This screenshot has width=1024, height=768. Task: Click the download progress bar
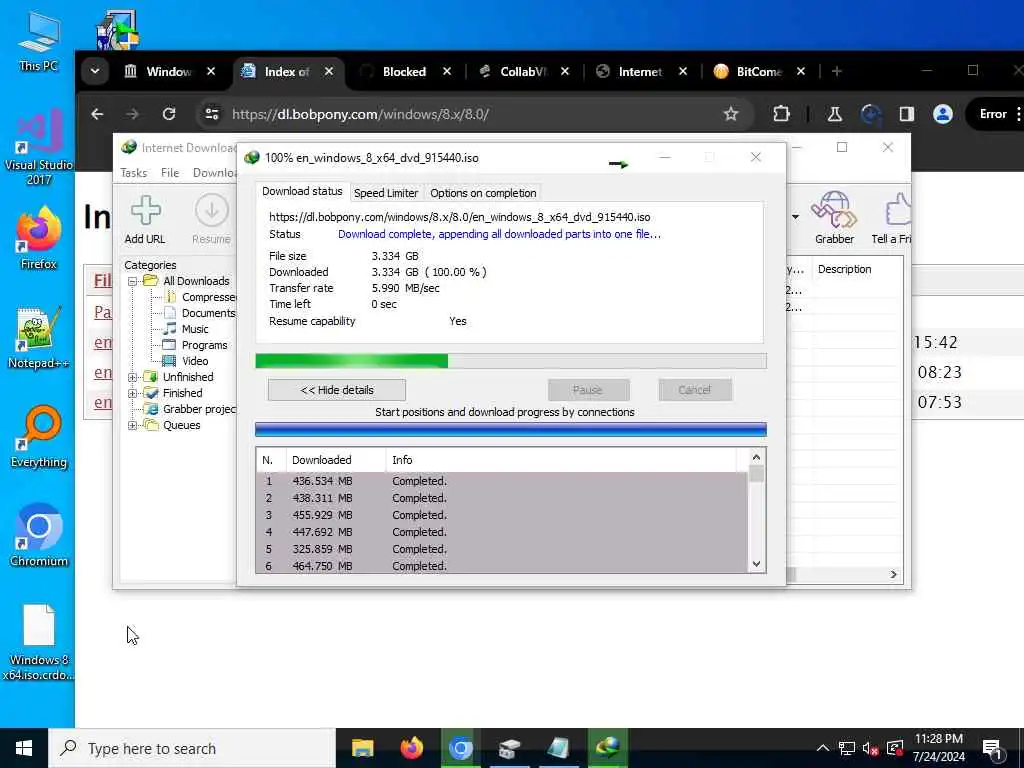click(x=511, y=360)
